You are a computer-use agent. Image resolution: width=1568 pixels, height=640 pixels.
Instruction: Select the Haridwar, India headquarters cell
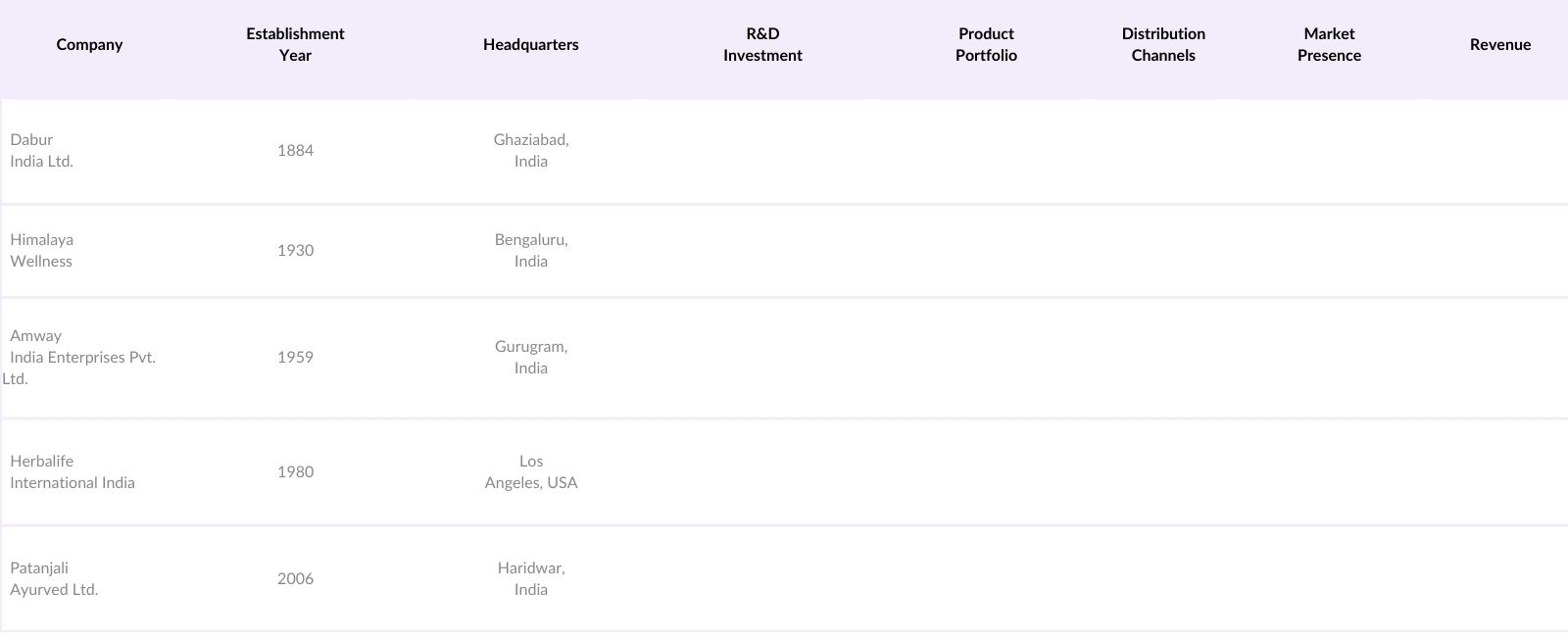coord(531,579)
